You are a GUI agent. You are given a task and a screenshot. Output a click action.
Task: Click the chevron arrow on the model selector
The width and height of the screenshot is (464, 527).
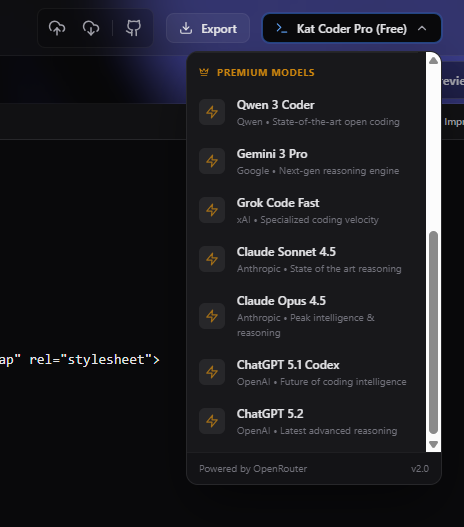(x=422, y=29)
